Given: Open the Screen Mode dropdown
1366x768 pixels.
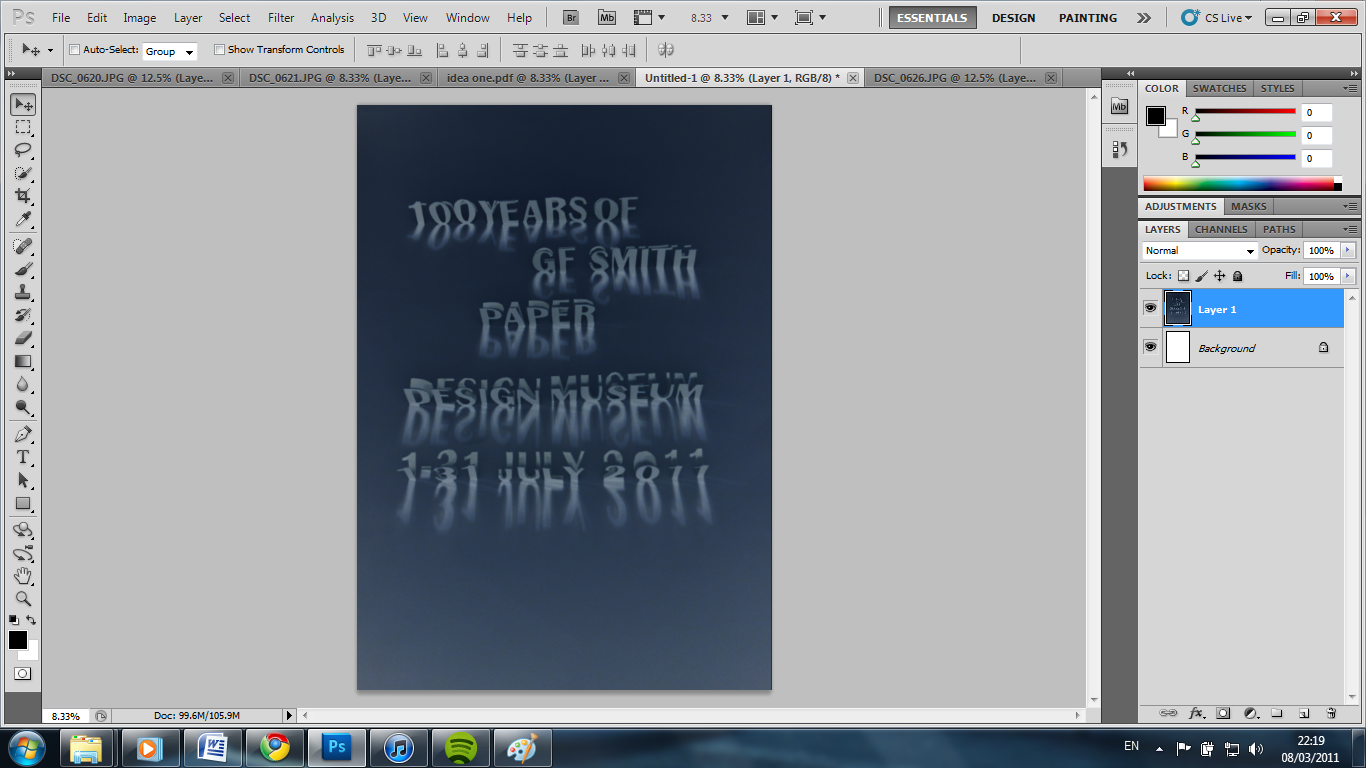Looking at the screenshot, I should point(810,18).
